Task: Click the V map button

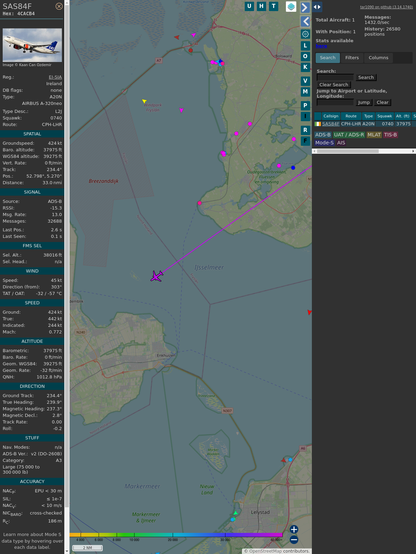Action: 305,81
